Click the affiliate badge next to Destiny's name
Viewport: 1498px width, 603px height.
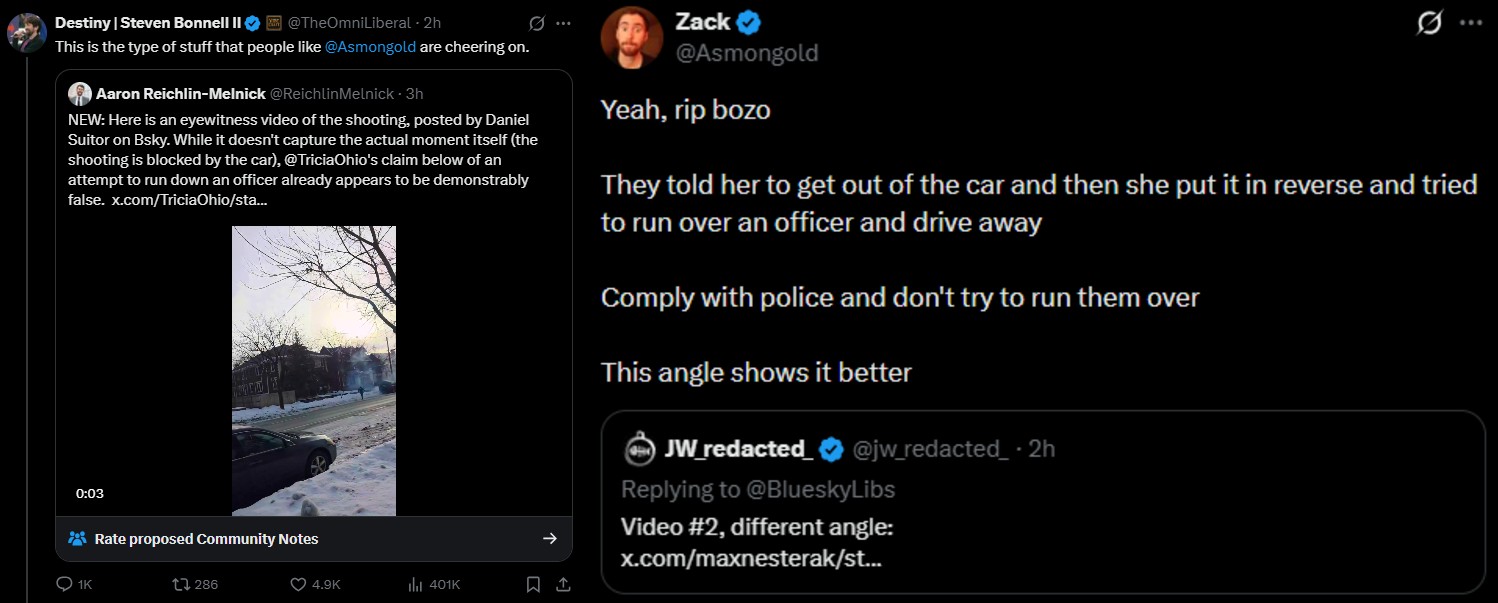point(273,23)
